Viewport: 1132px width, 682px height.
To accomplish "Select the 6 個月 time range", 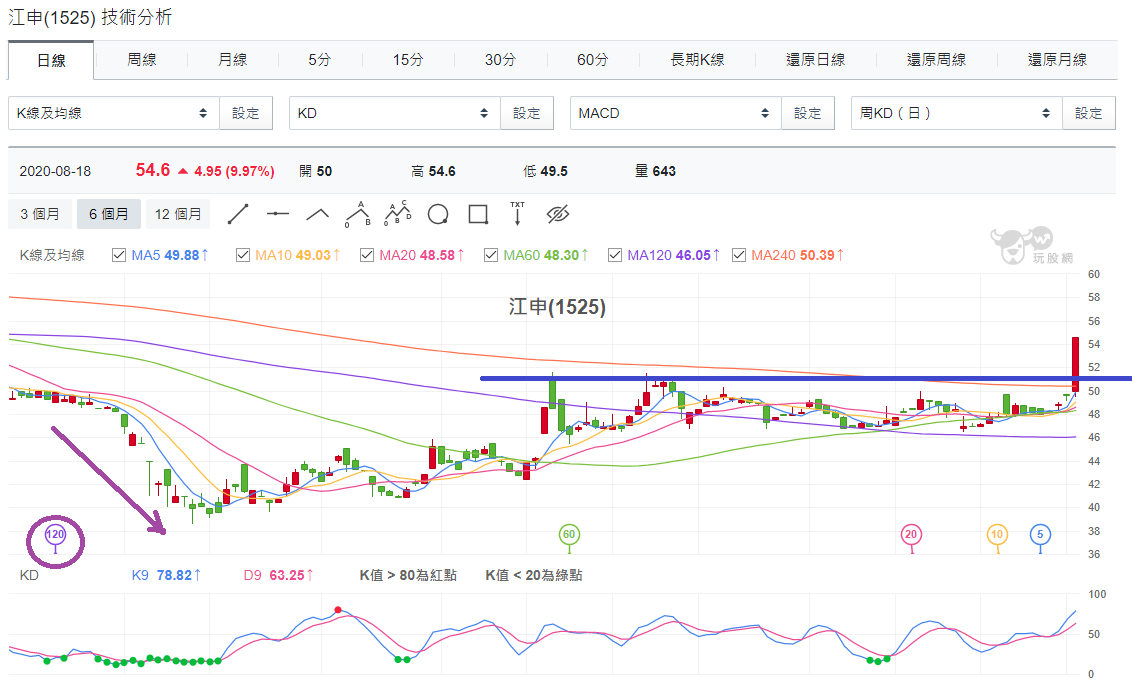I will click(x=109, y=214).
